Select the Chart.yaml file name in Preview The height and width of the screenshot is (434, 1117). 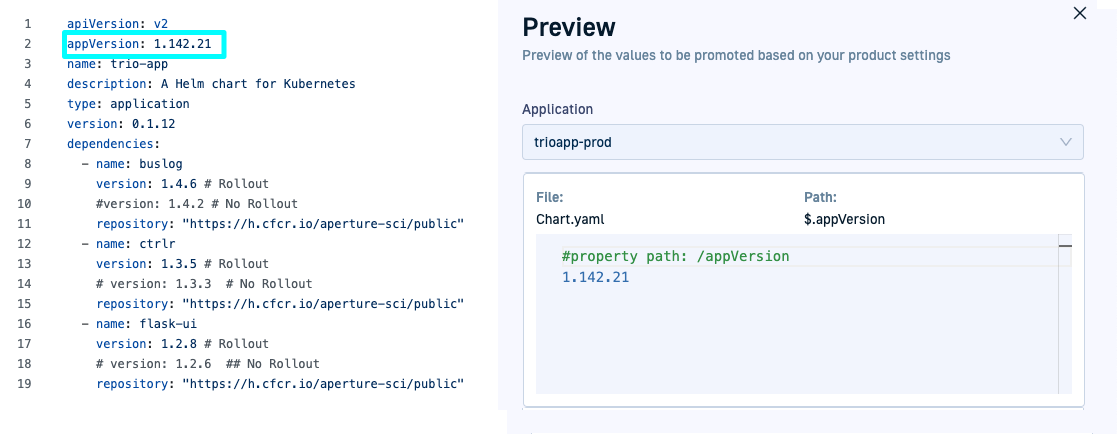[570, 219]
